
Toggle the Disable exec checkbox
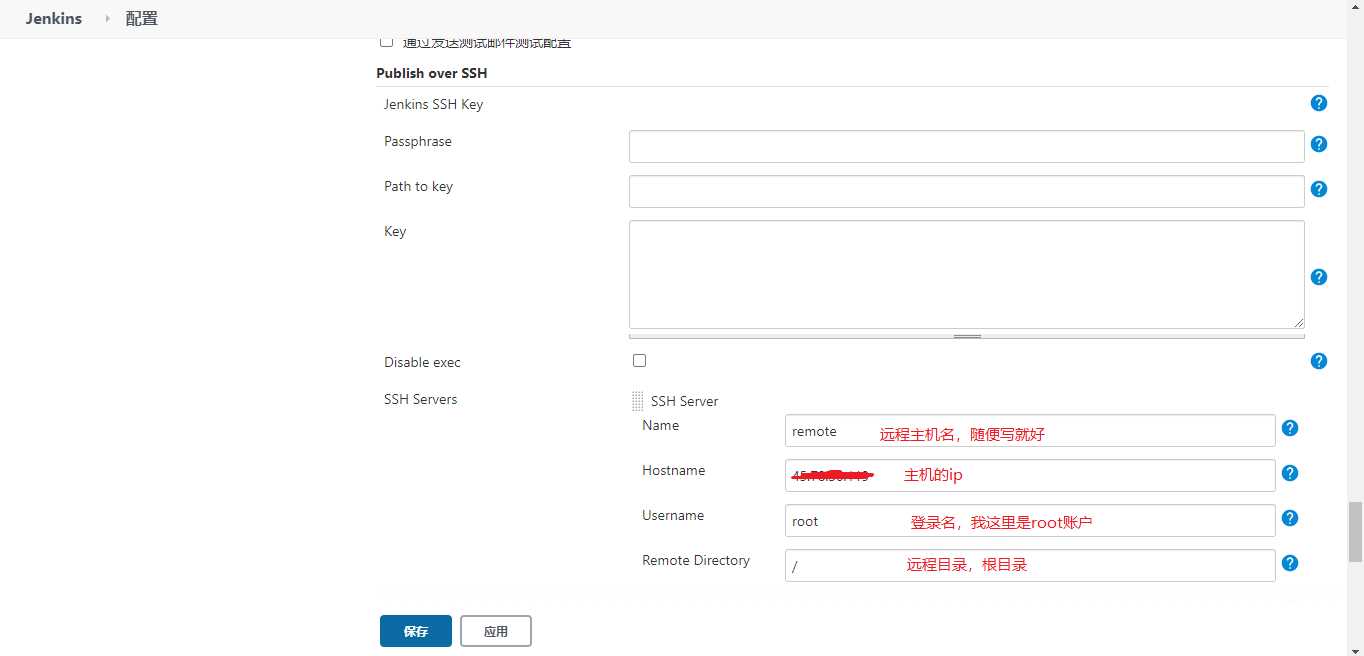click(640, 360)
